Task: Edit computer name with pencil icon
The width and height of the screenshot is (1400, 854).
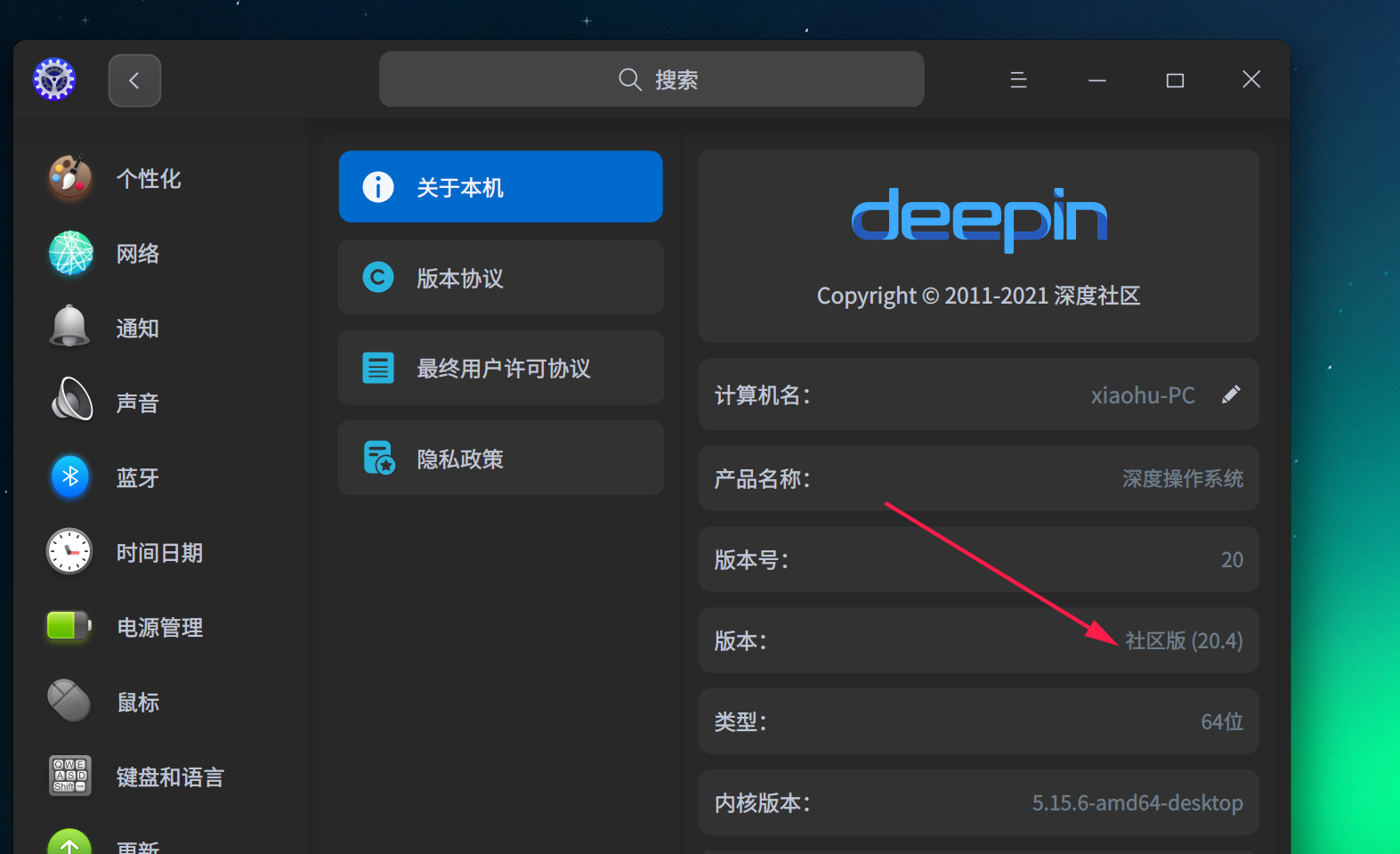Action: pyautogui.click(x=1230, y=394)
